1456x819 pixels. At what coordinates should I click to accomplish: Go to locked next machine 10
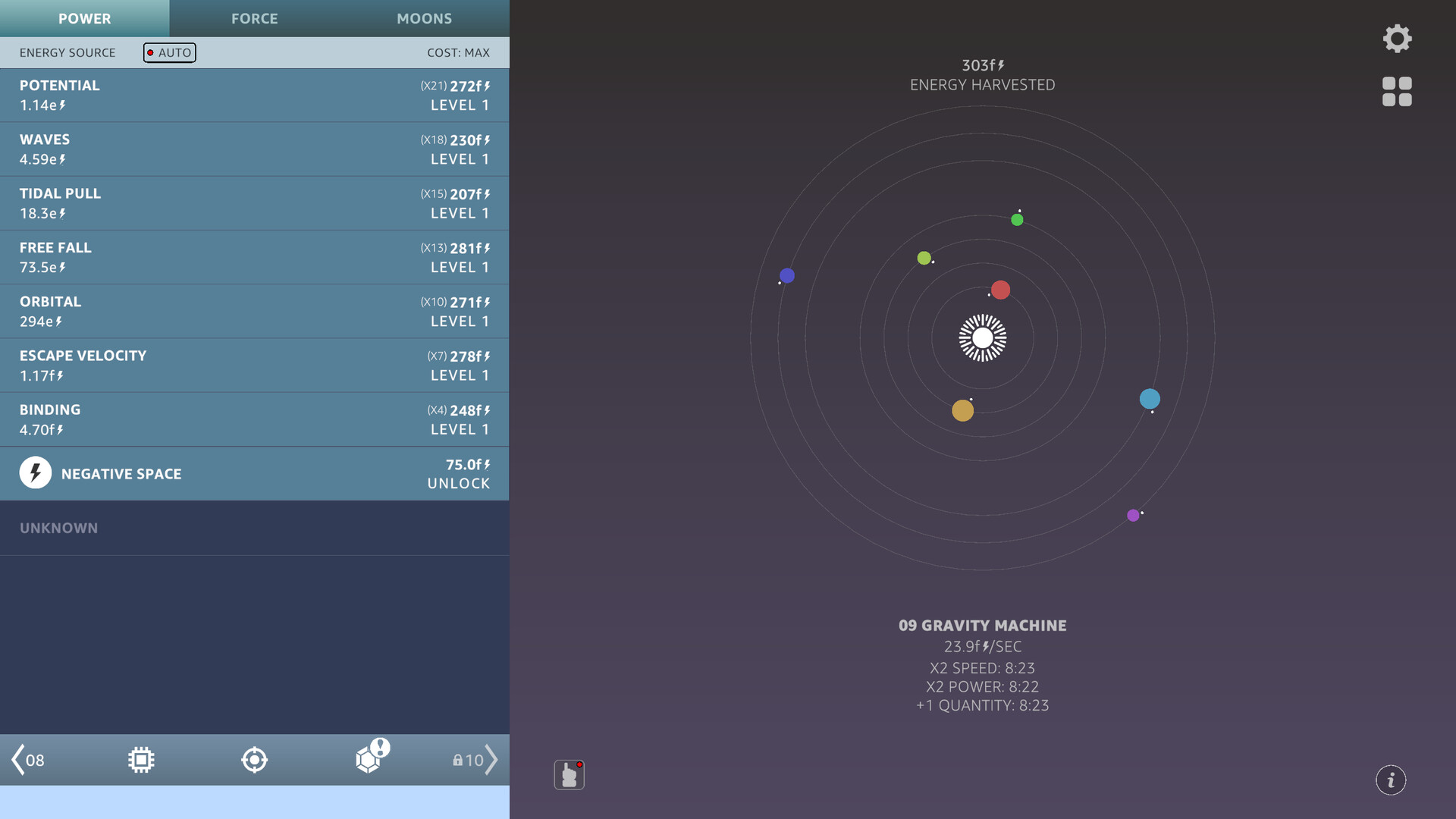(x=475, y=760)
